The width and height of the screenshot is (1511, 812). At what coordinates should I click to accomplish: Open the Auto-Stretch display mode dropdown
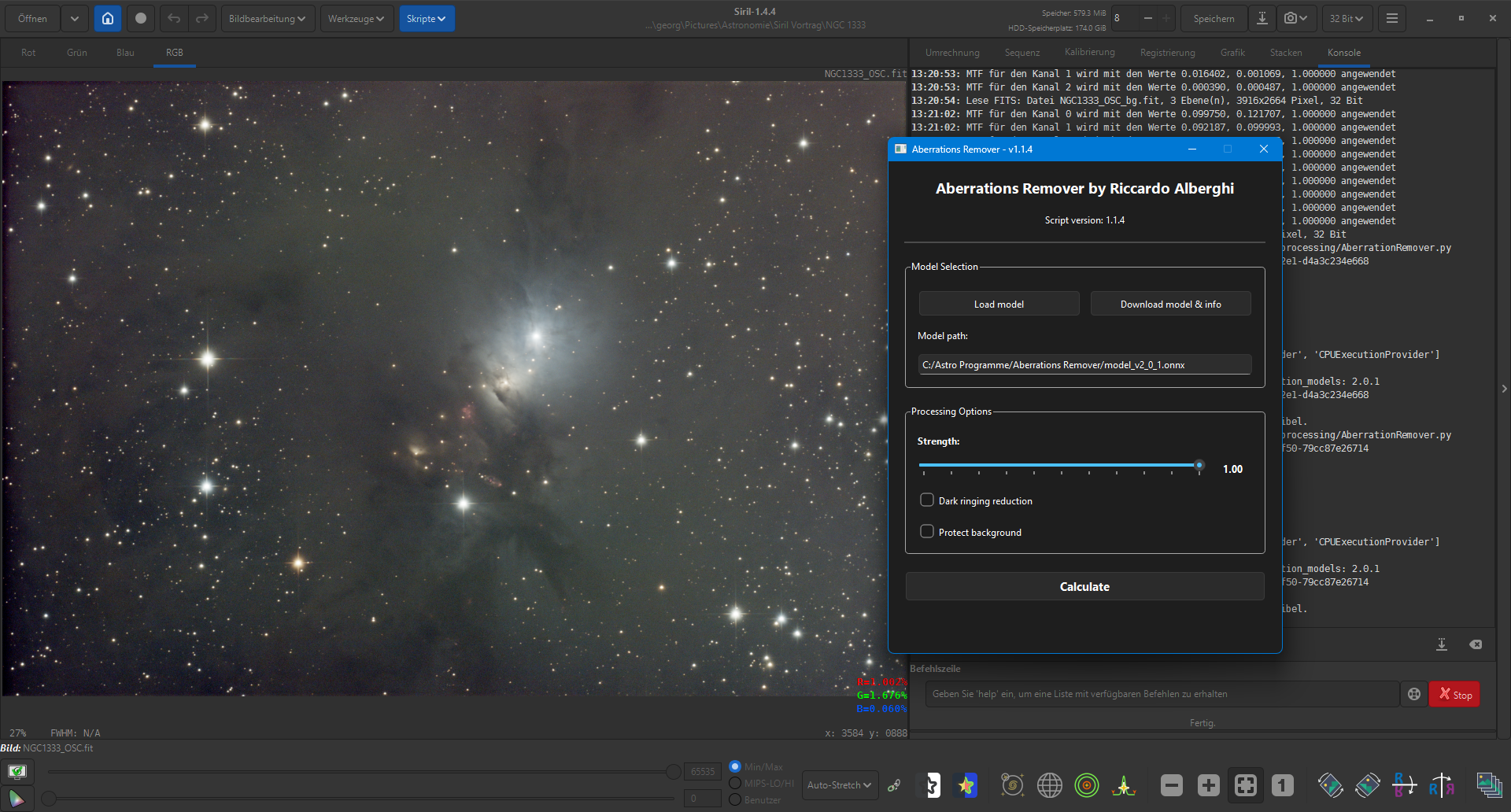(840, 785)
